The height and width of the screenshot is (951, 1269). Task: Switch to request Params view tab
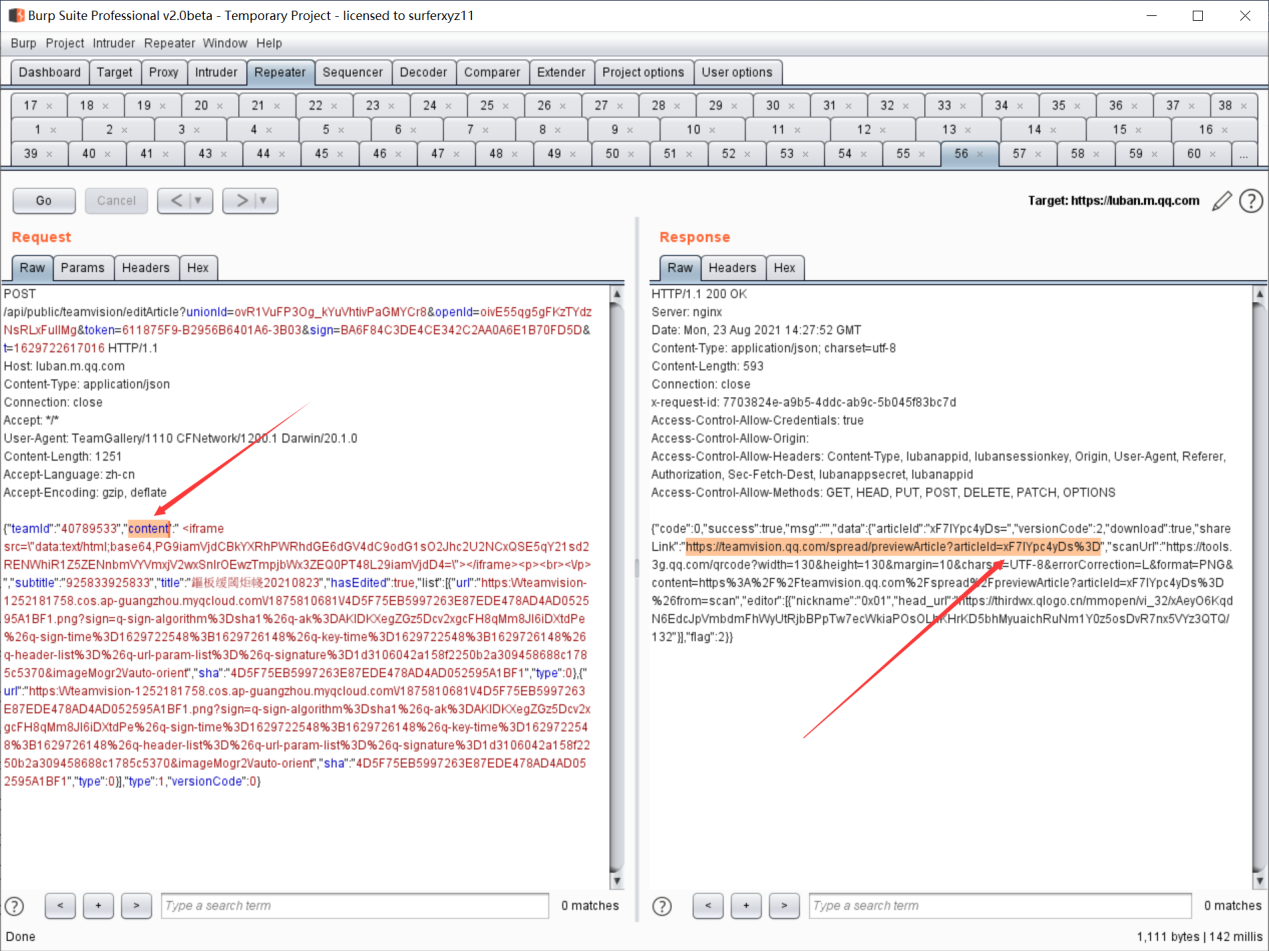point(83,268)
